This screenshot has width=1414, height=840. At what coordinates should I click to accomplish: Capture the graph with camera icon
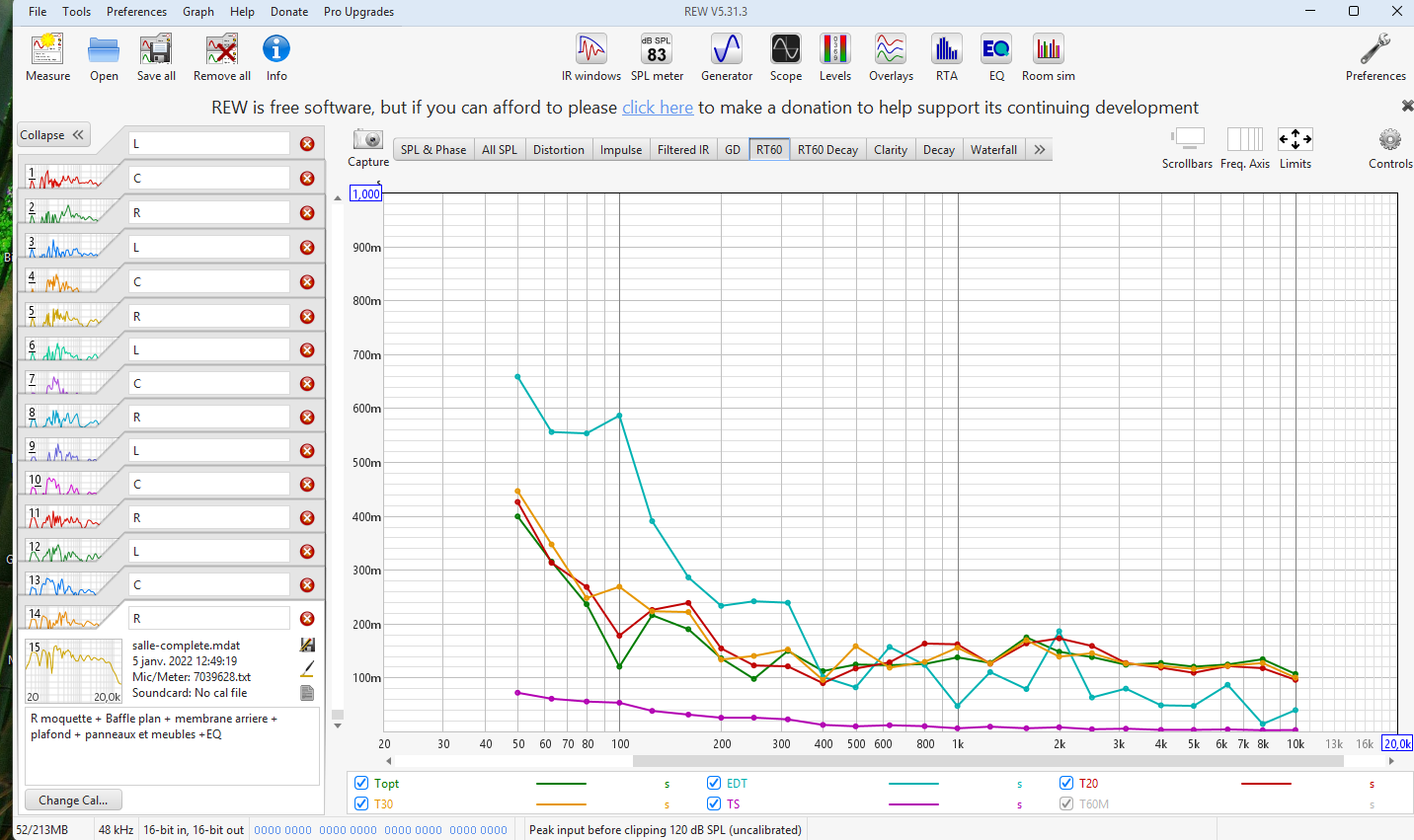(x=368, y=139)
